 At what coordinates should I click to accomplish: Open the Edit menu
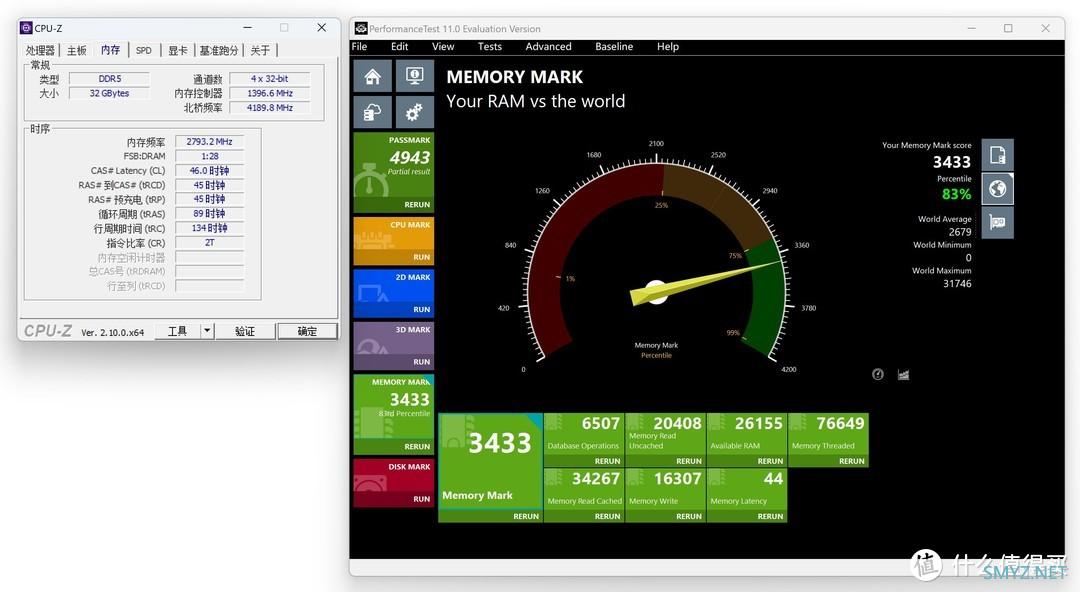pyautogui.click(x=399, y=46)
